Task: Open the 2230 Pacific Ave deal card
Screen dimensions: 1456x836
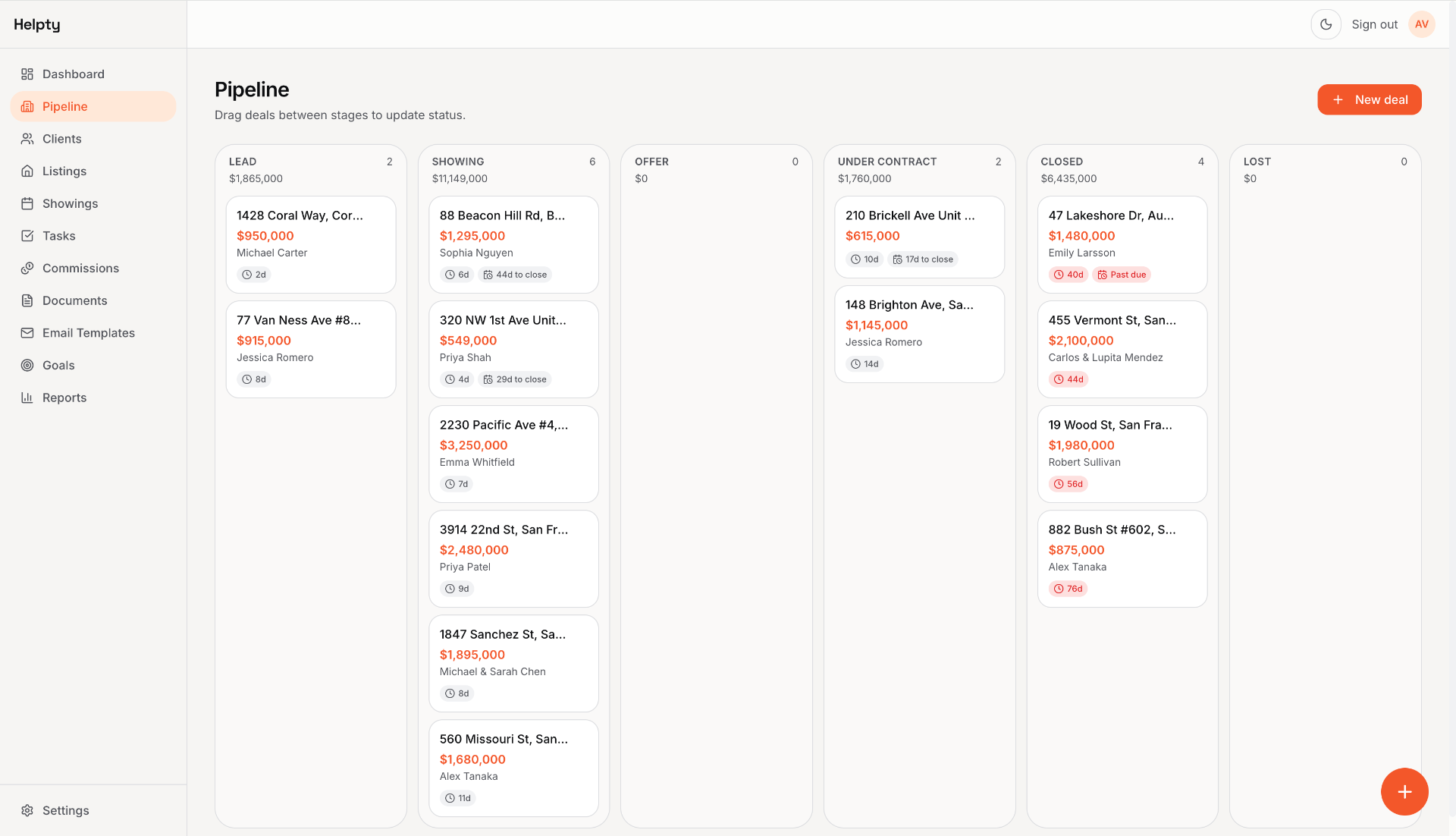Action: point(513,454)
